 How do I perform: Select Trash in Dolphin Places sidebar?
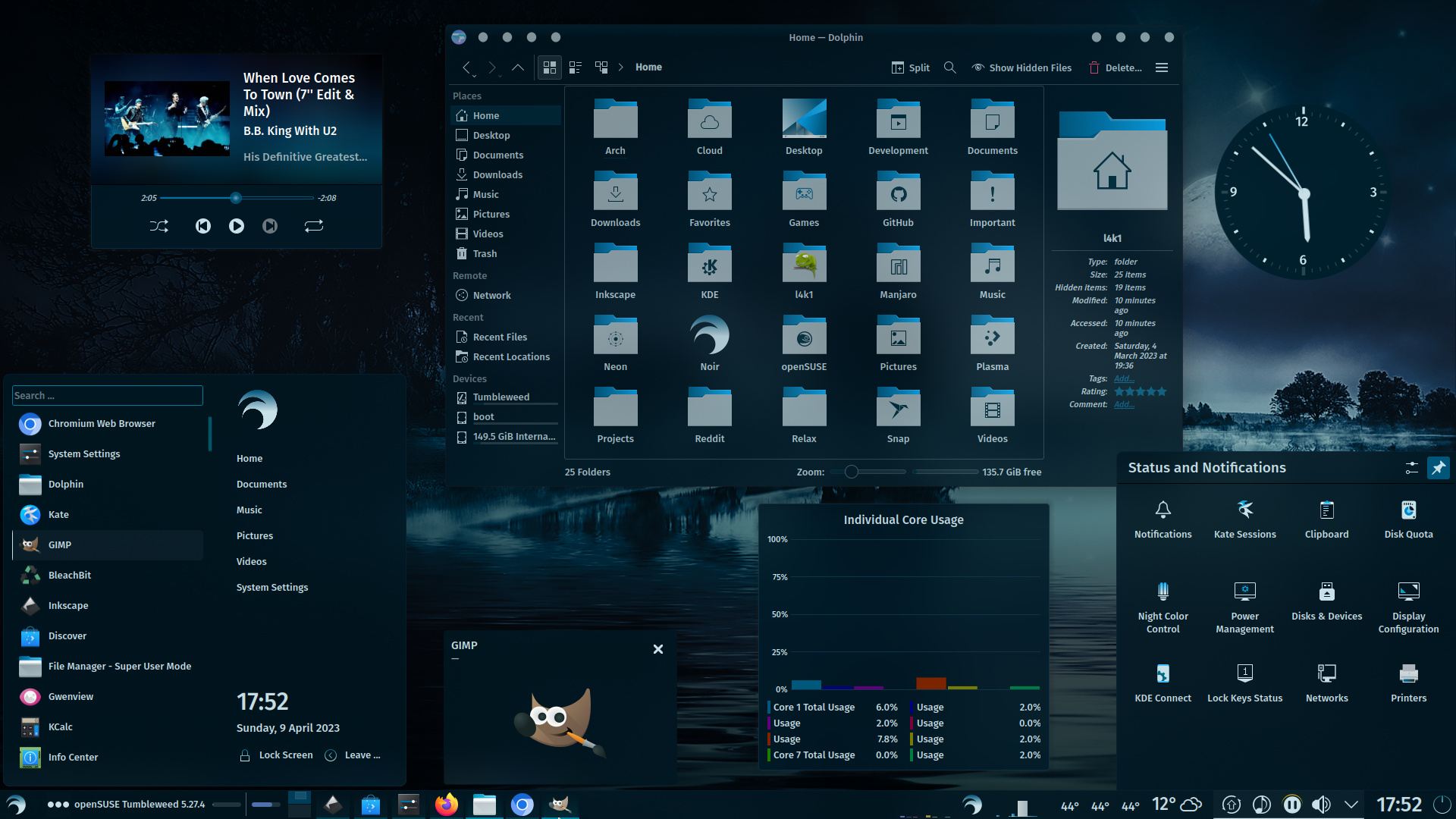pos(506,253)
